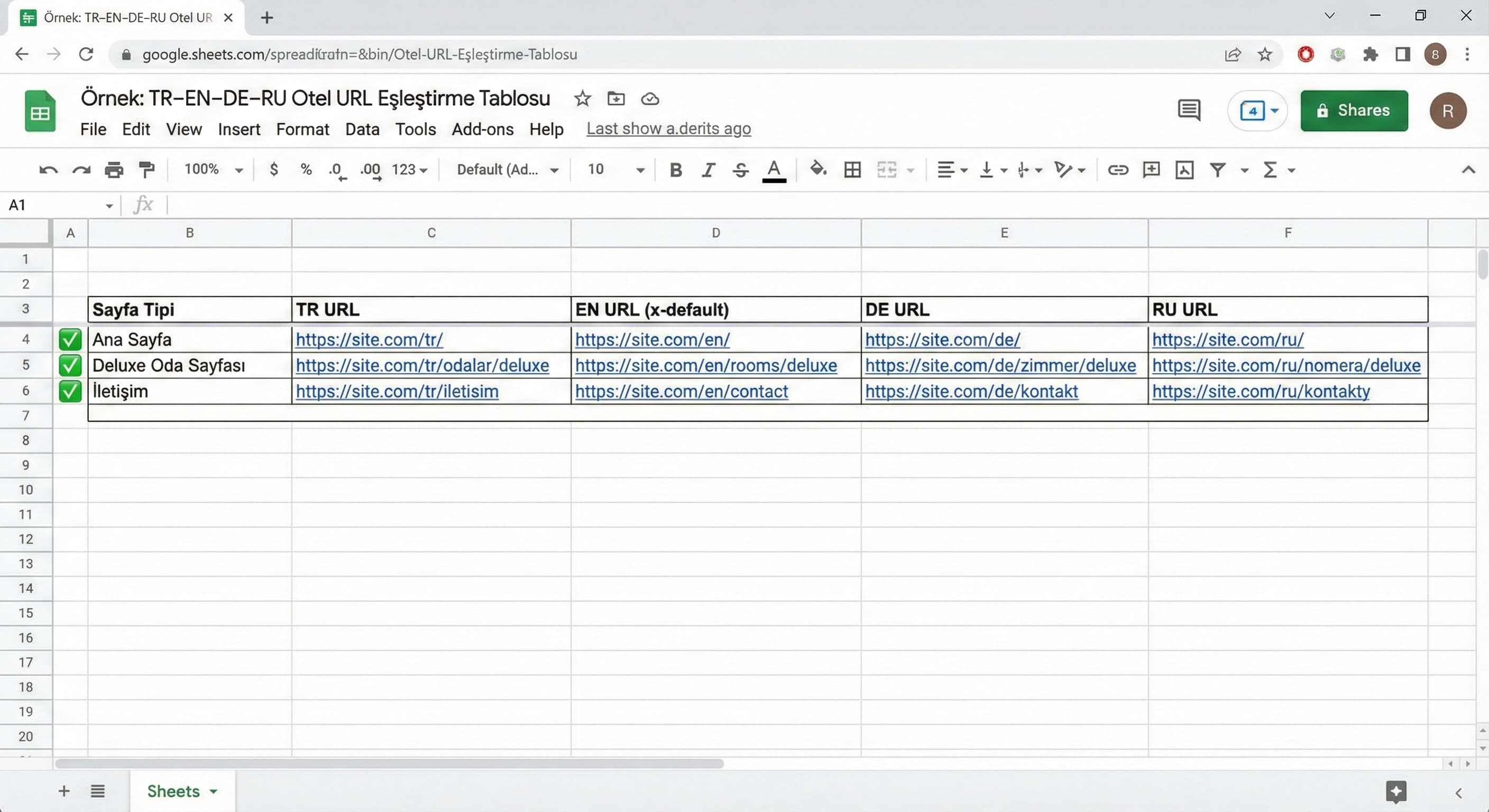Open the borders tool

(852, 170)
